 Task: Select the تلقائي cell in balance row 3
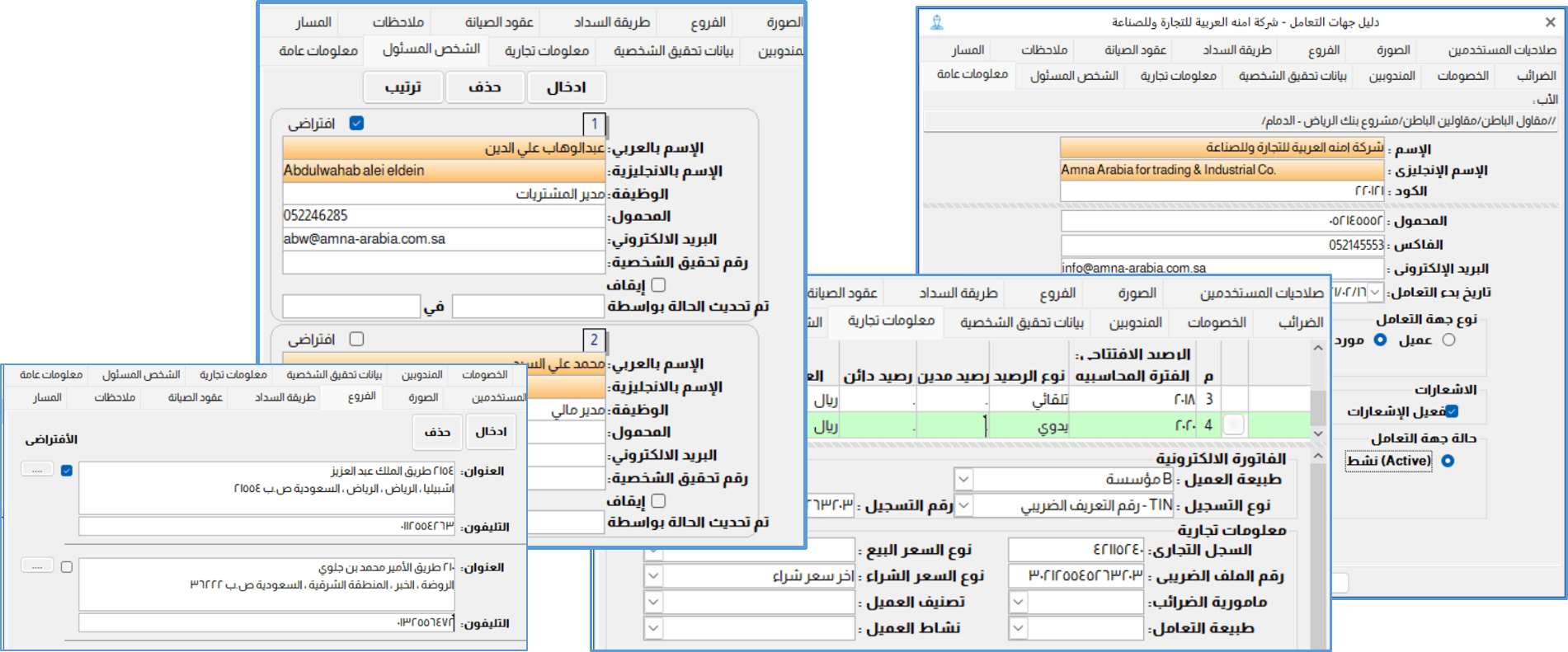pyautogui.click(x=1029, y=399)
